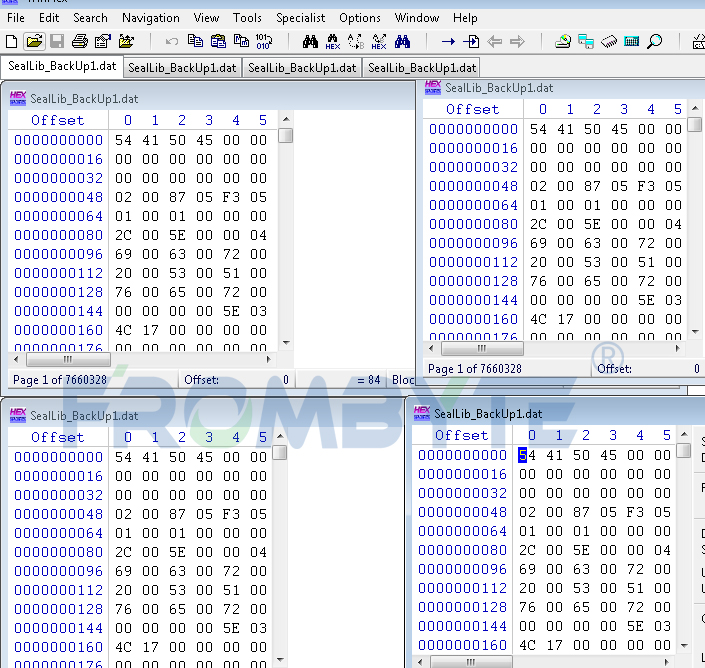
Task: Click the Replace Hex Values icon
Action: point(379,42)
